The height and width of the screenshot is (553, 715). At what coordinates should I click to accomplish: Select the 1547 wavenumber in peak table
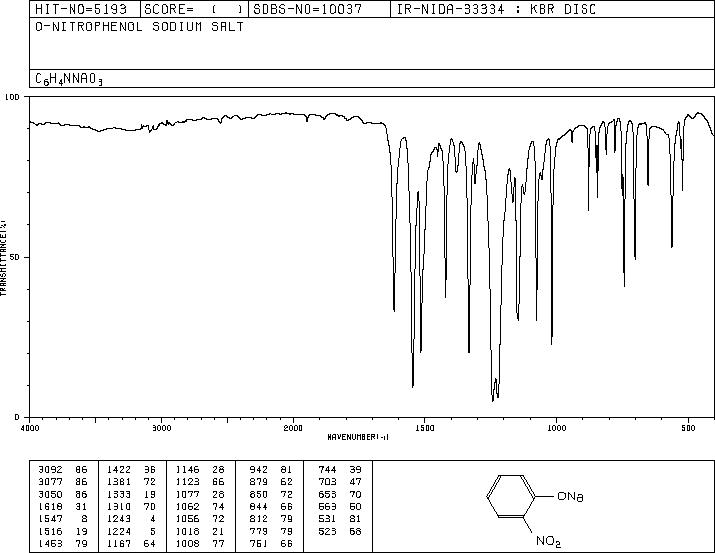click(x=50, y=519)
